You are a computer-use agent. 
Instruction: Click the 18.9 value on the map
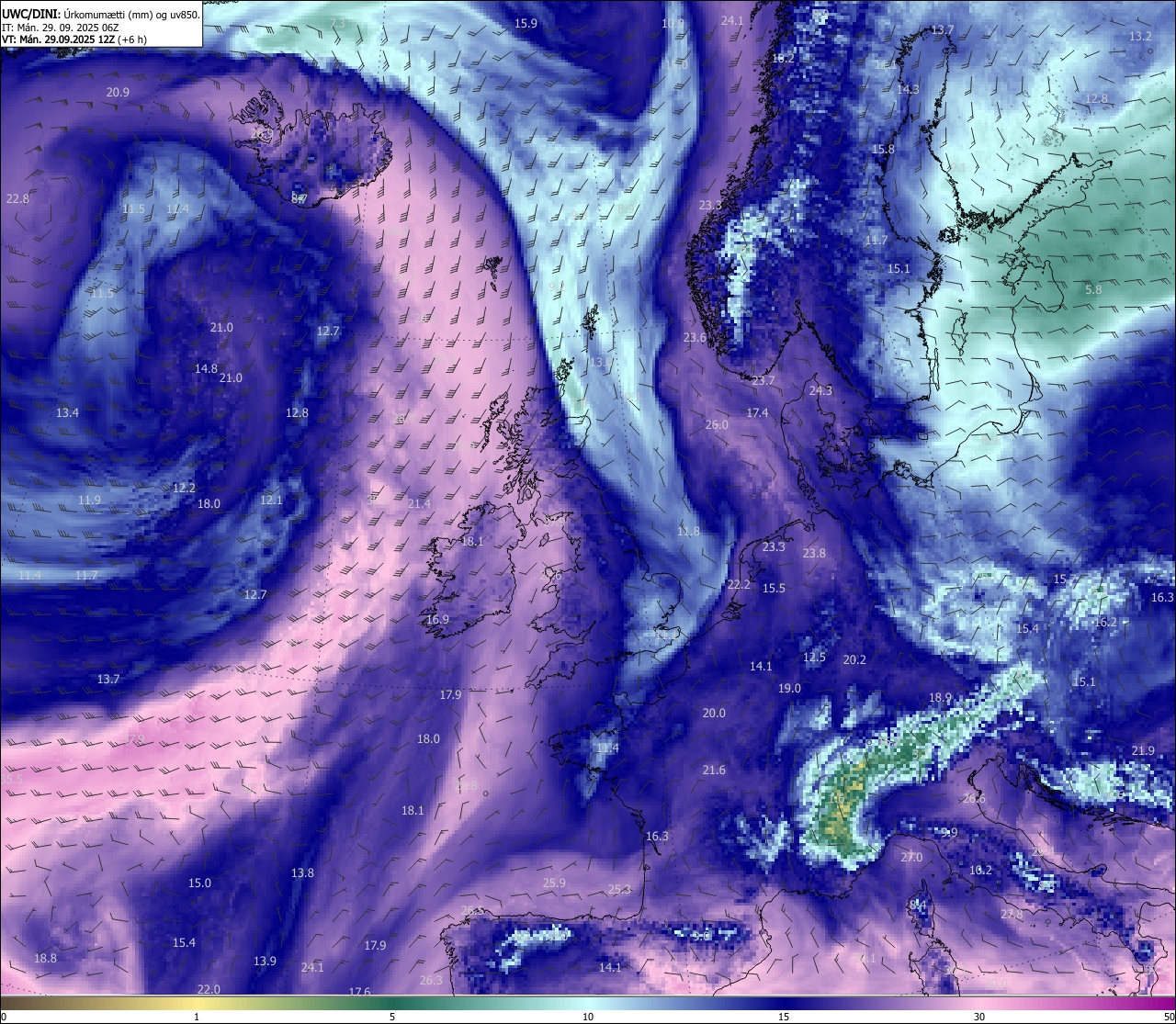point(940,698)
